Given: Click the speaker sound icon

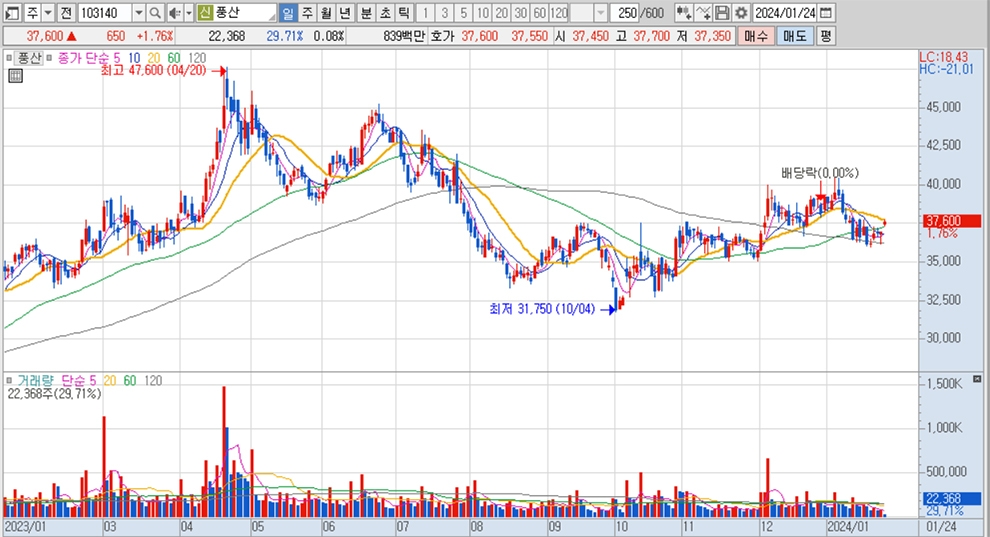Looking at the screenshot, I should (x=173, y=13).
